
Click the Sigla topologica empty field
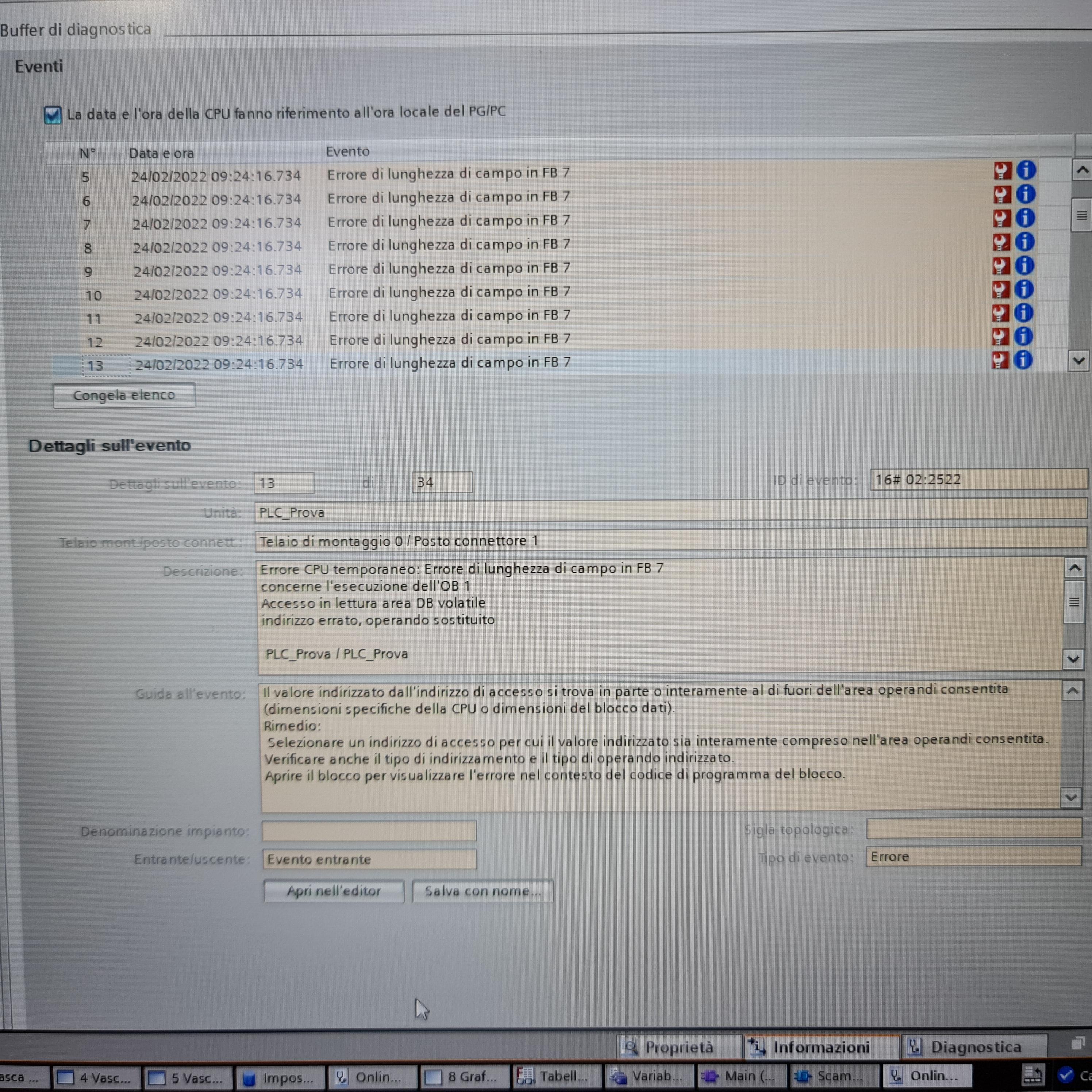pos(974,828)
